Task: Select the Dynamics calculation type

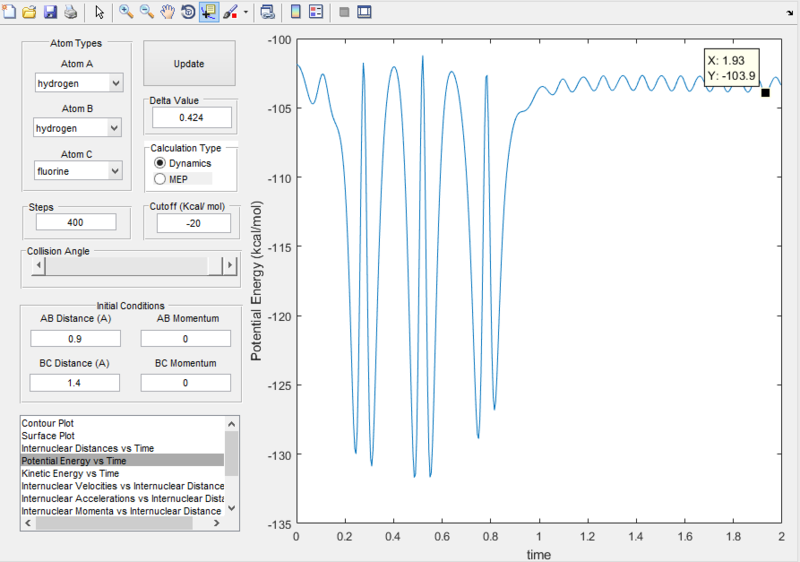Action: 159,162
